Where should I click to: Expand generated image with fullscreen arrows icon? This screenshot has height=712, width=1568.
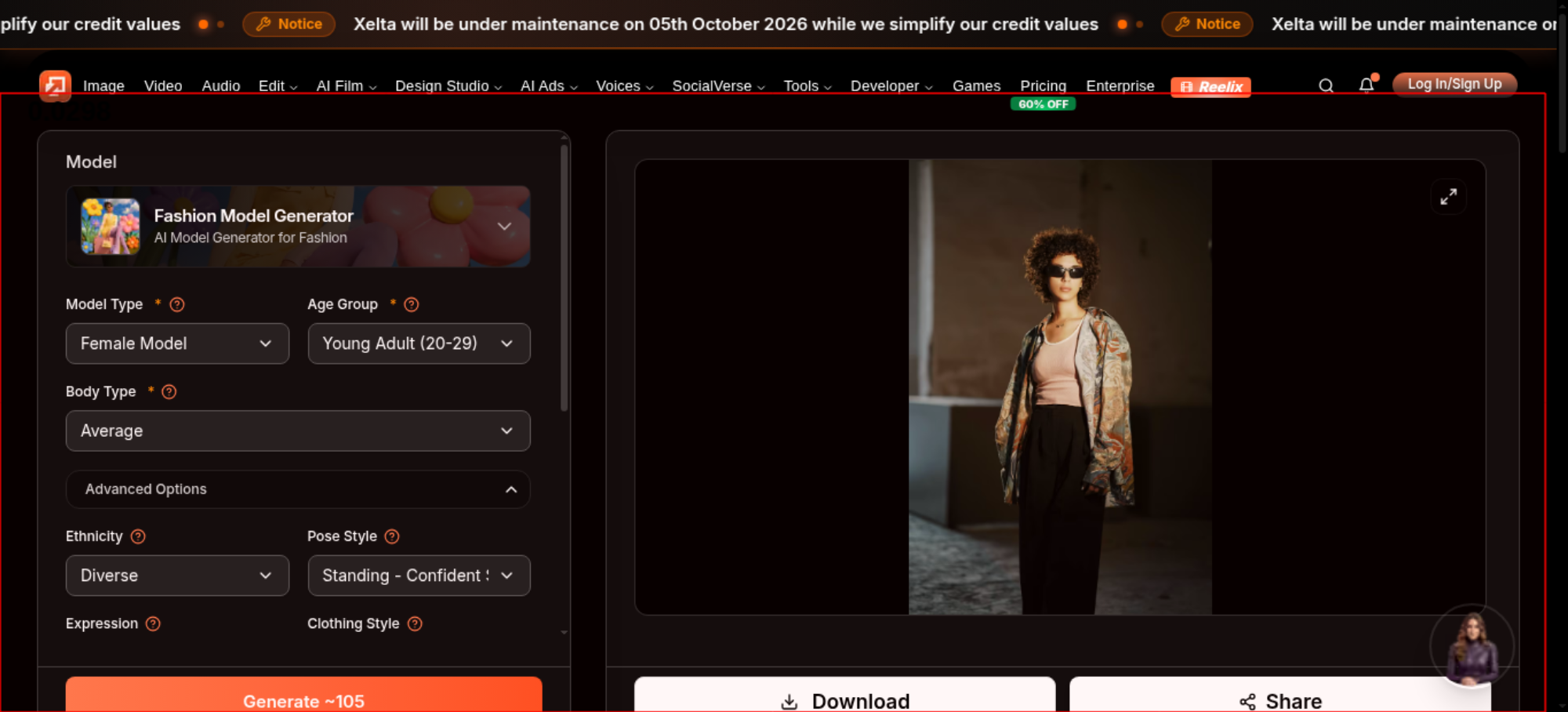click(x=1448, y=196)
